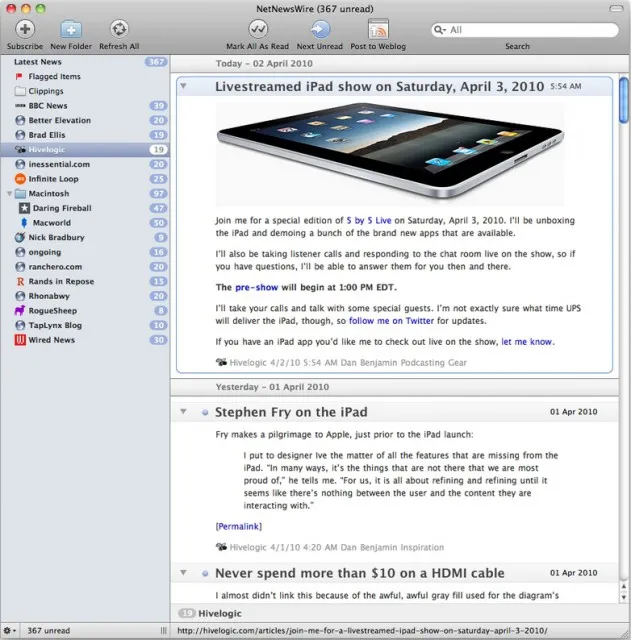Click the iPad image

point(390,154)
